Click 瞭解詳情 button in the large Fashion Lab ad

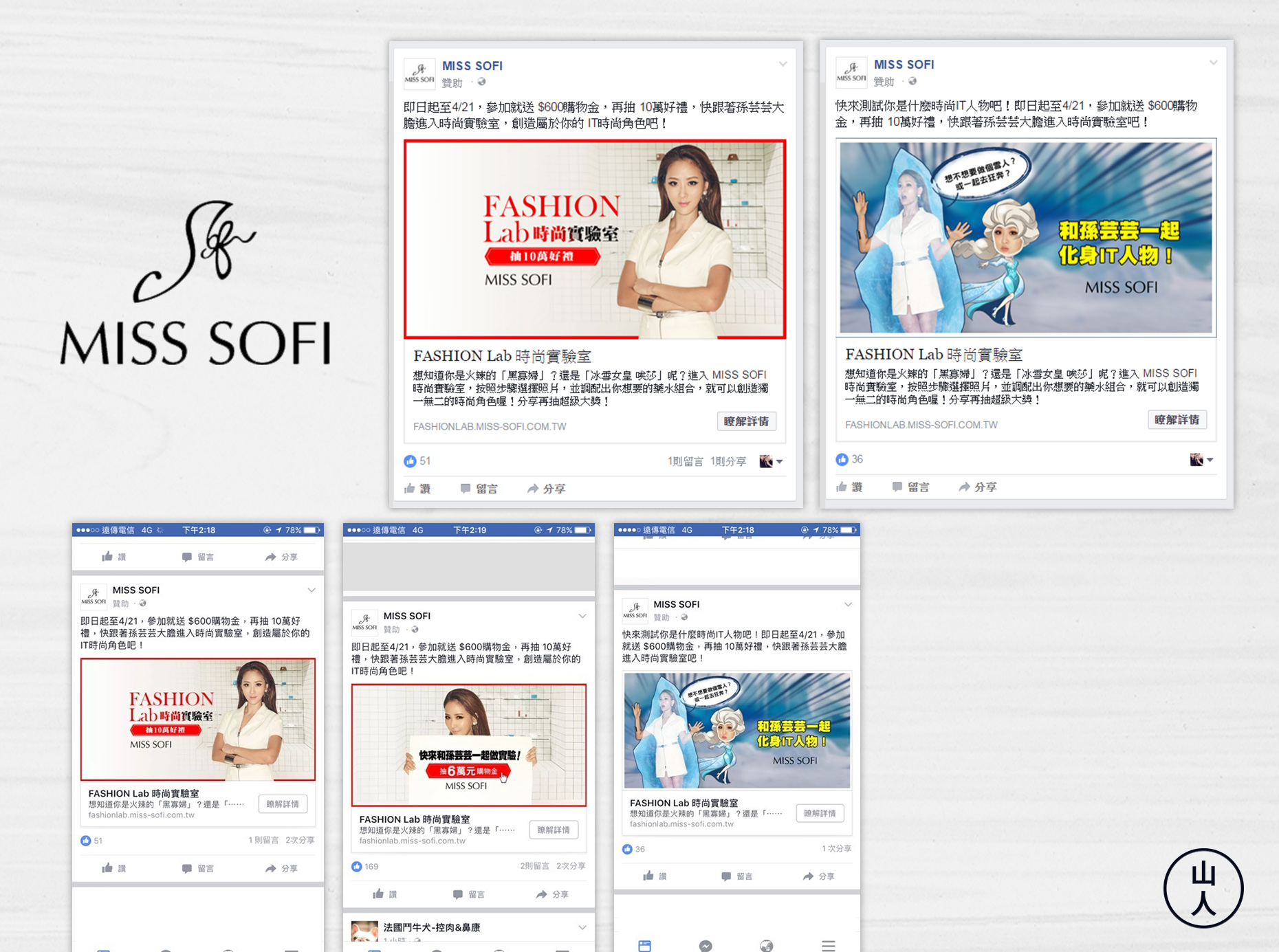coord(747,421)
